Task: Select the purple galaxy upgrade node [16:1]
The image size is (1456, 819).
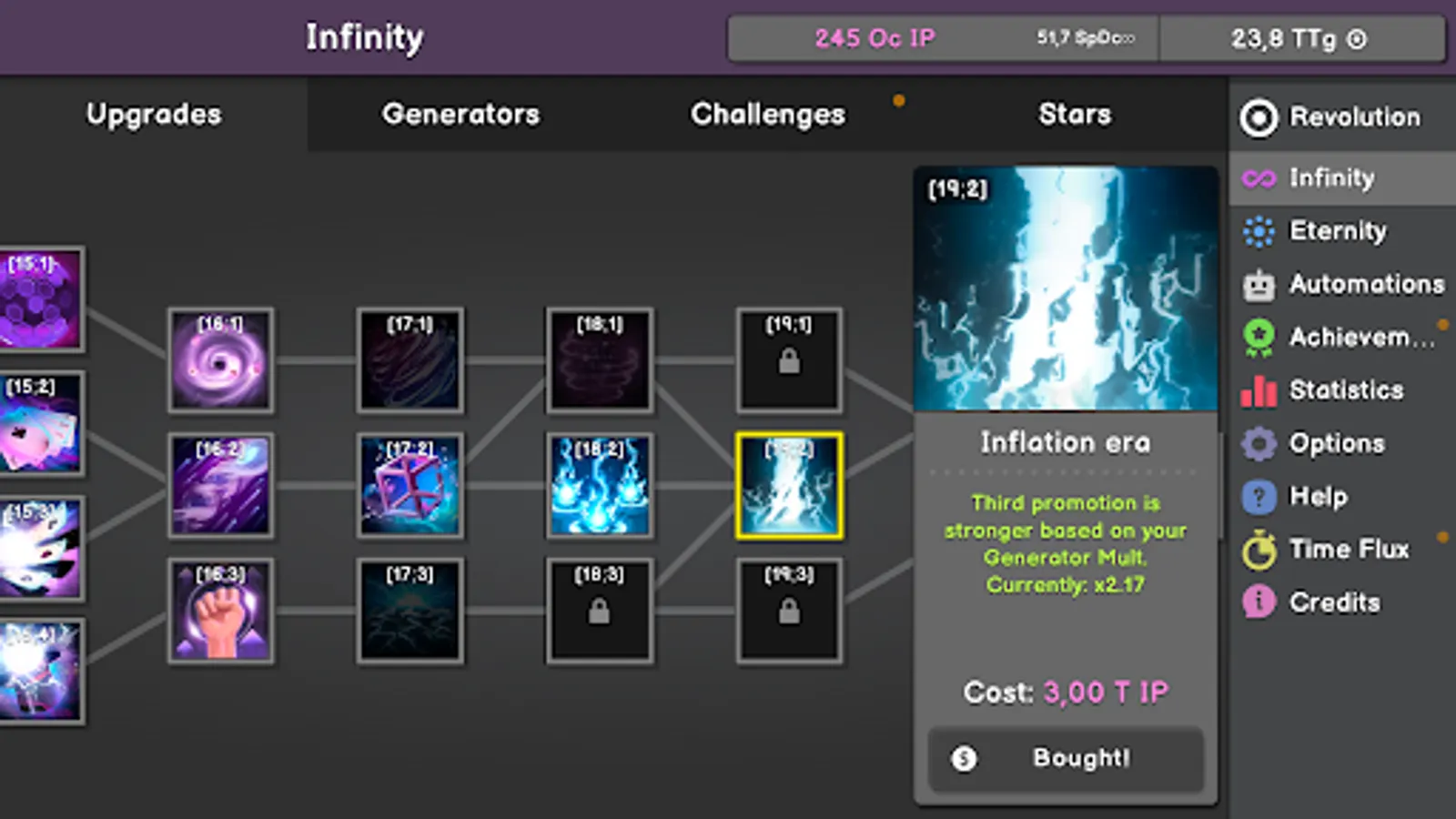Action: (x=220, y=359)
